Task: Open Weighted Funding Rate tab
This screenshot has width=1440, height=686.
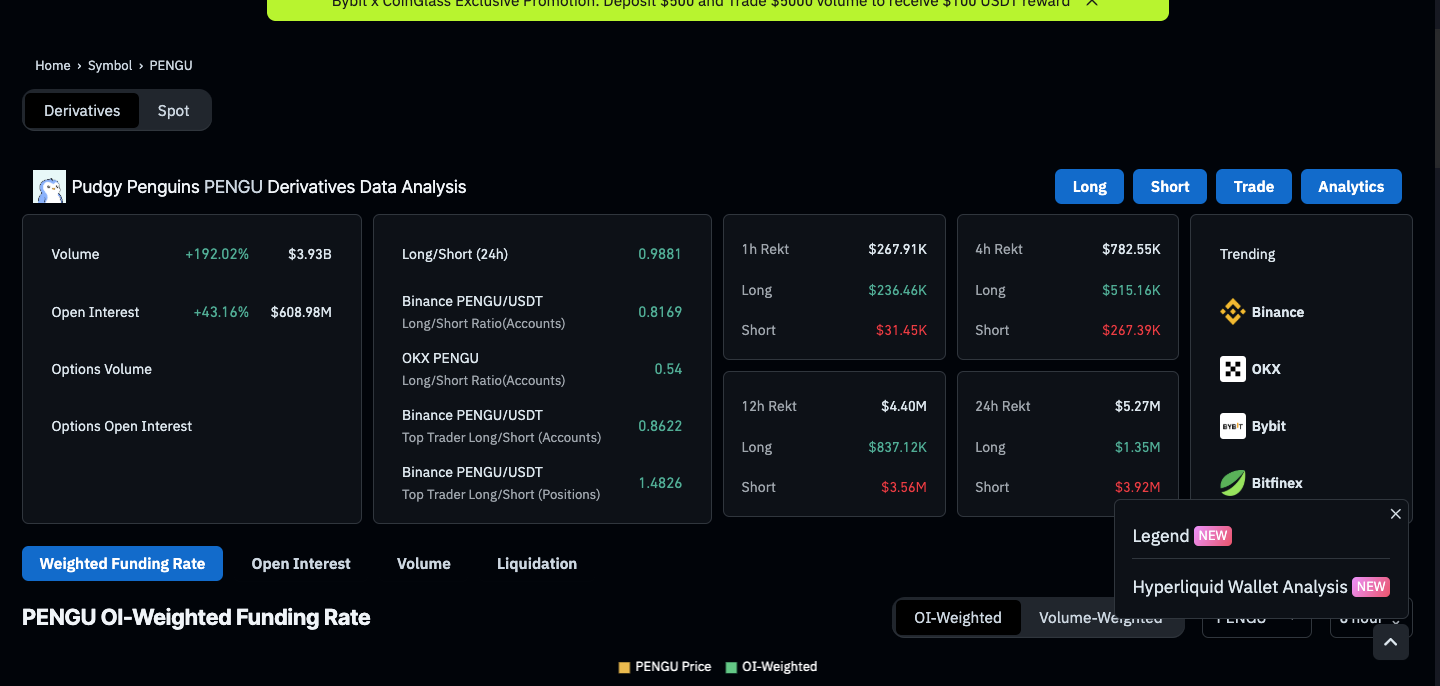Action: pyautogui.click(x=122, y=564)
